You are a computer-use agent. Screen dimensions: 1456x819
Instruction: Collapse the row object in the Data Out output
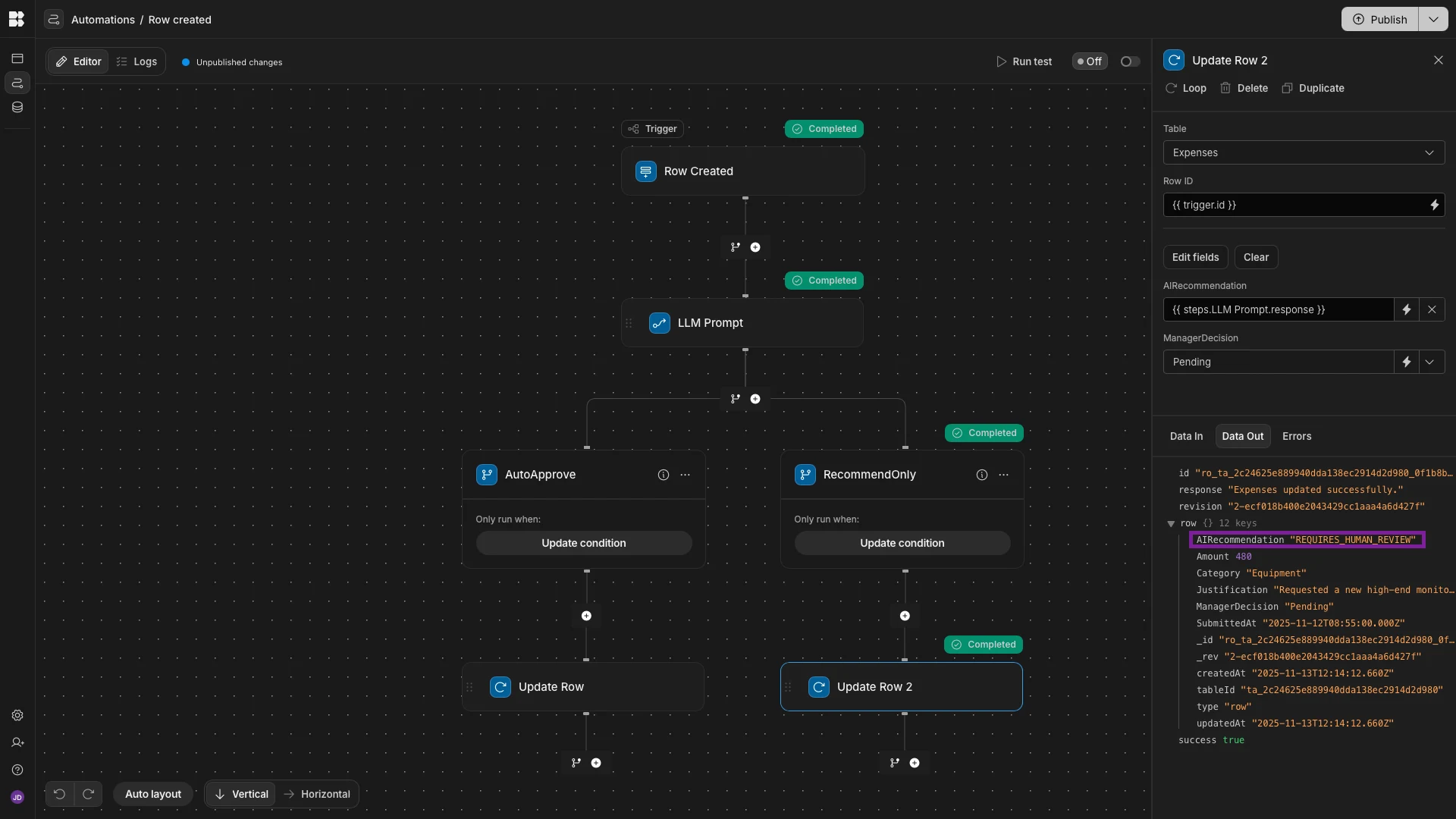coord(1172,523)
